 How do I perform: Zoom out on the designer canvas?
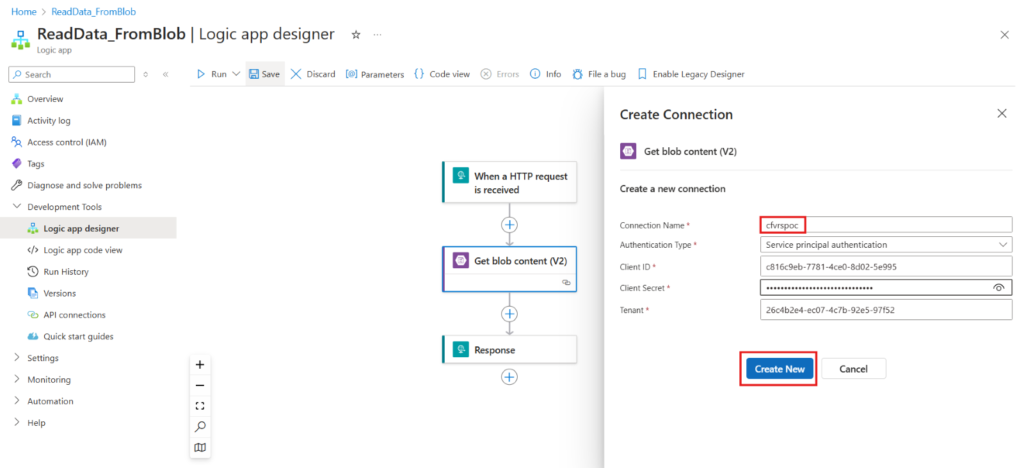pos(200,385)
